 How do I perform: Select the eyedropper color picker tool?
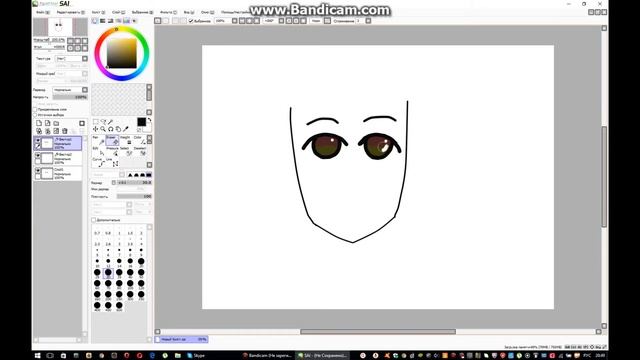126,129
